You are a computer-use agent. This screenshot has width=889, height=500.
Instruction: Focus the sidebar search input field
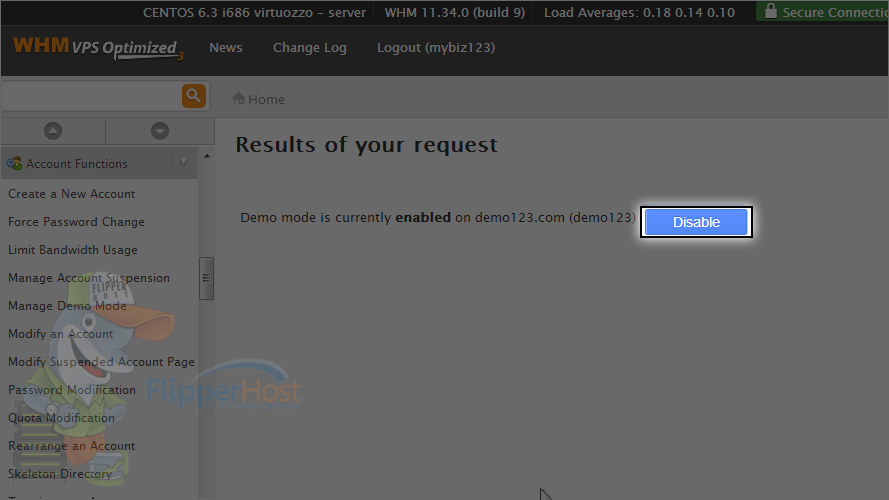91,96
